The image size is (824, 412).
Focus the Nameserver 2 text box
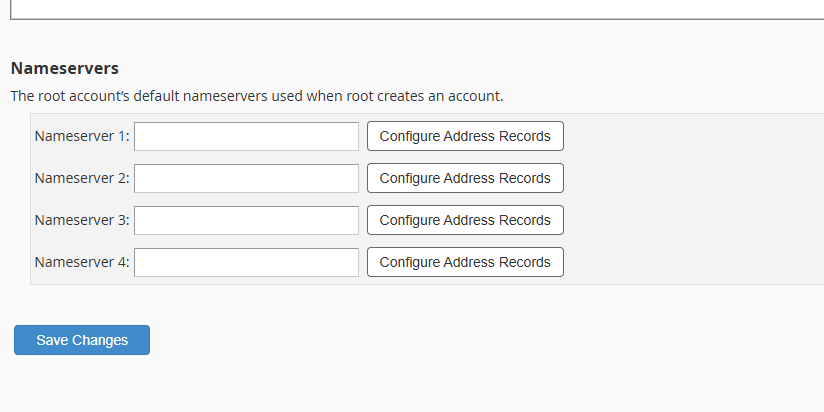(x=246, y=178)
